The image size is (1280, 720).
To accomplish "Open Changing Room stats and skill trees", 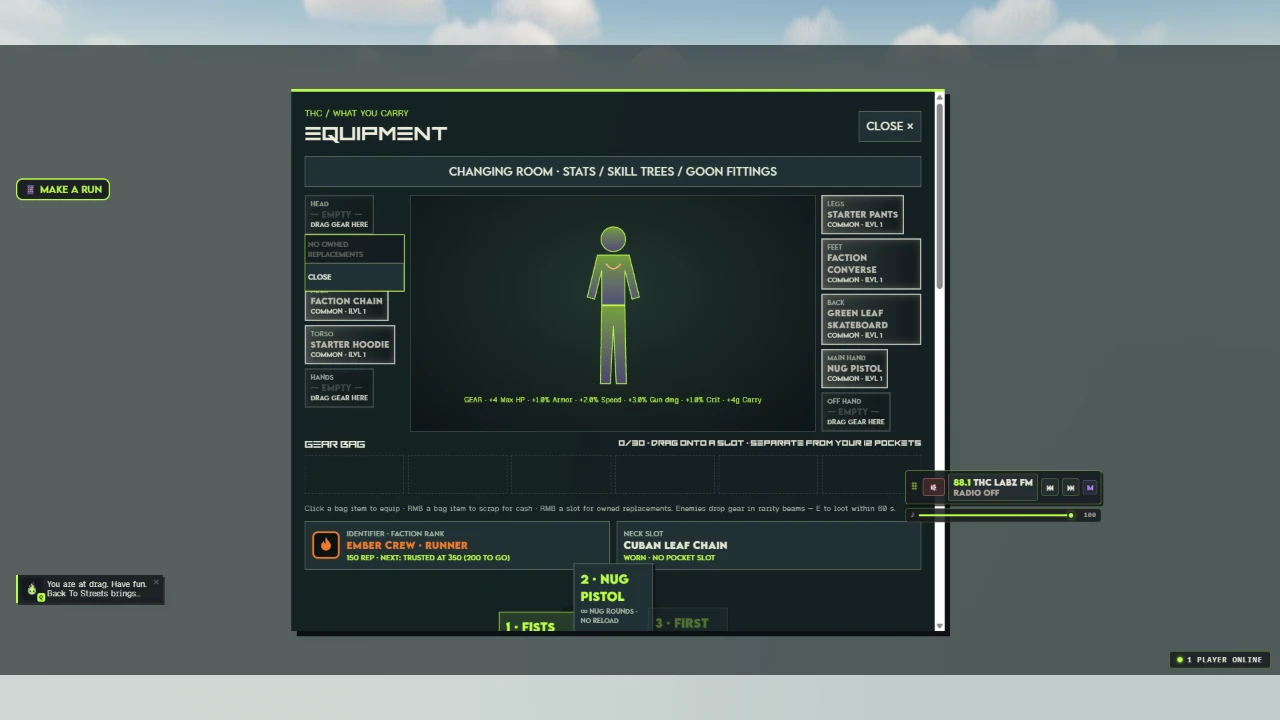I will (613, 171).
